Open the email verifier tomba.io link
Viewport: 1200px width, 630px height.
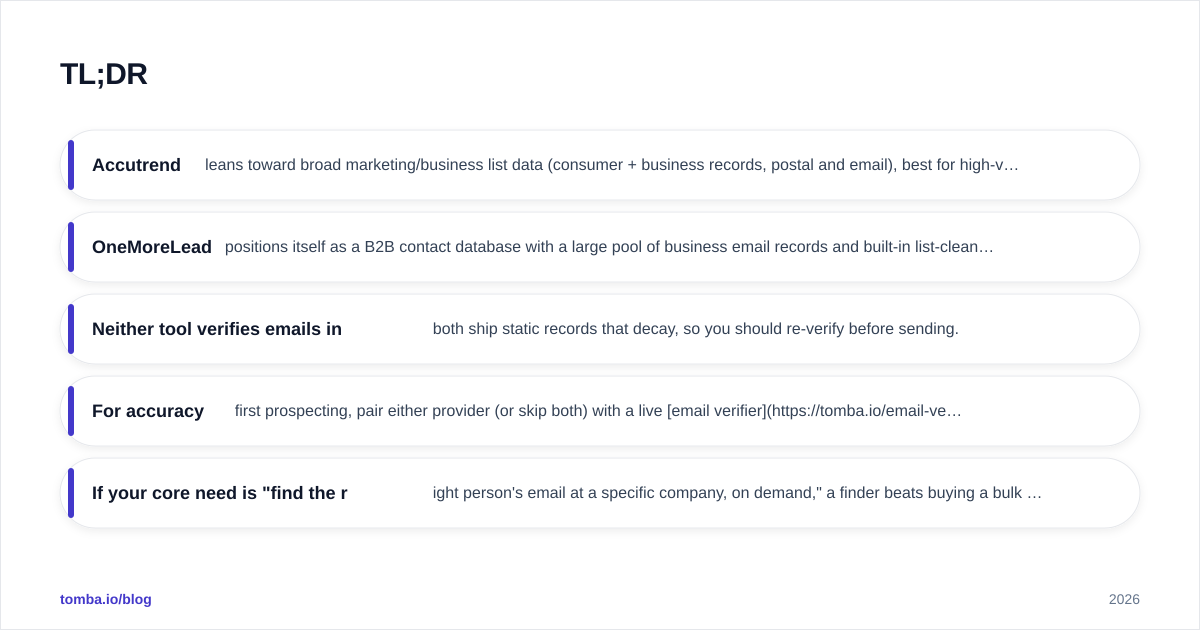[x=814, y=411]
